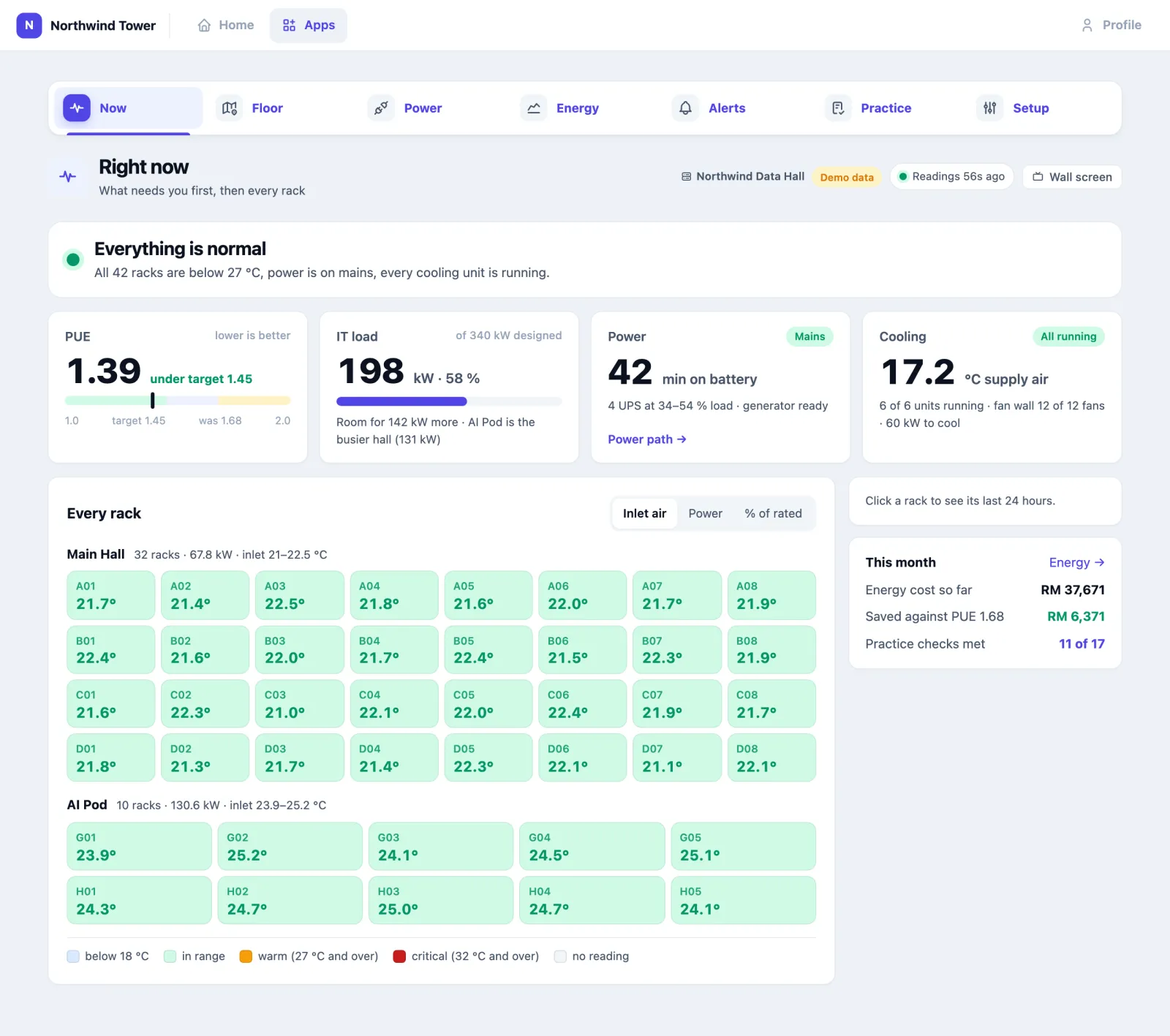Select the Now pulse icon
Screen dimensions: 1170x1036
tap(77, 108)
